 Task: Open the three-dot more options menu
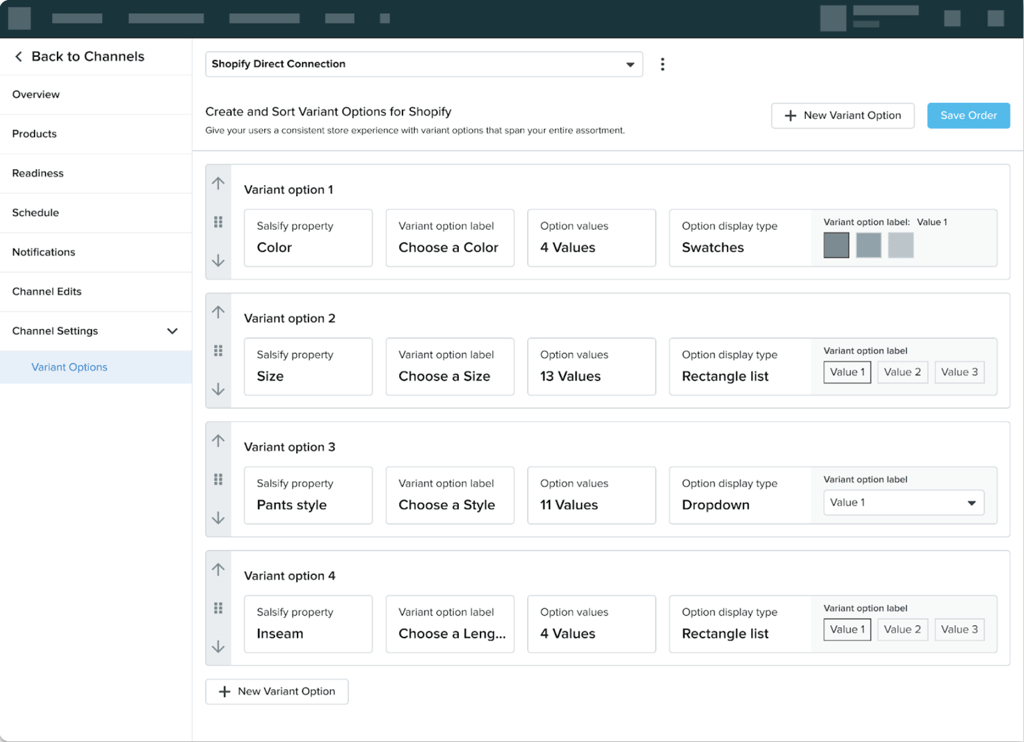tap(662, 64)
